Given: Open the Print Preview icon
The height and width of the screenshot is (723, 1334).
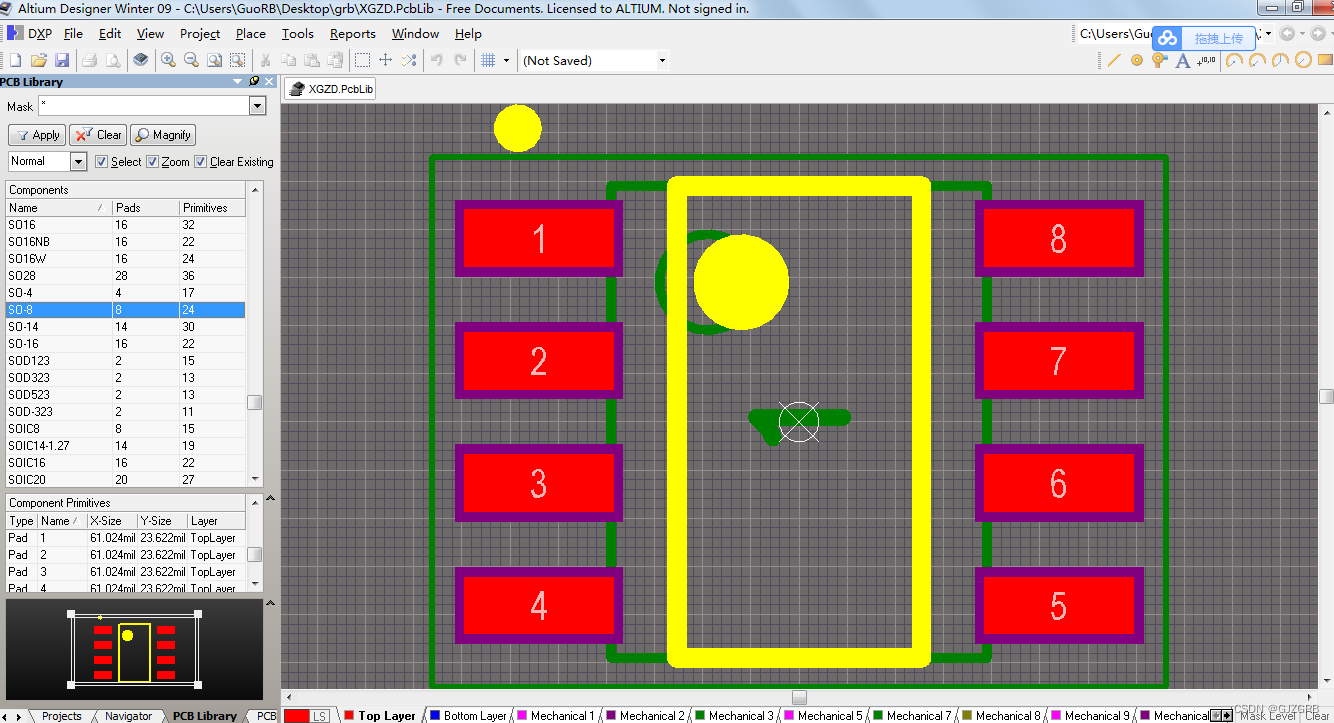Looking at the screenshot, I should click(x=113, y=59).
